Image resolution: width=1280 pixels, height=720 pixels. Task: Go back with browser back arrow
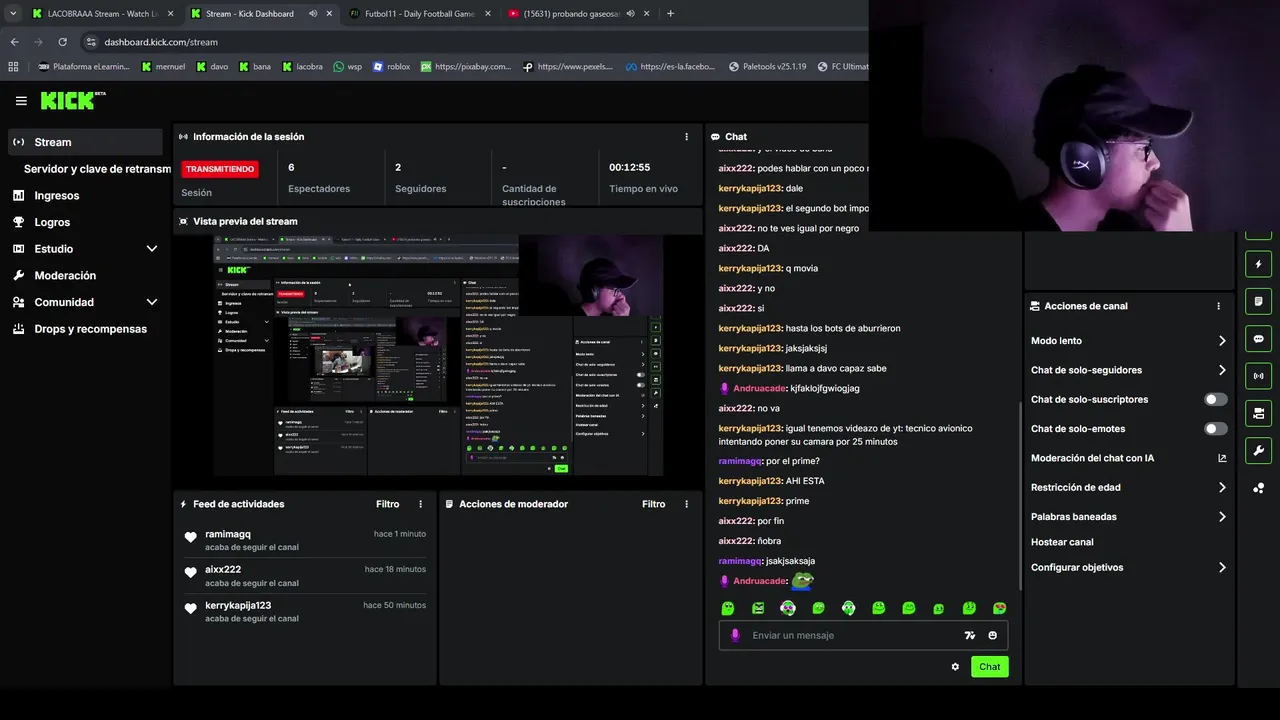[x=14, y=42]
